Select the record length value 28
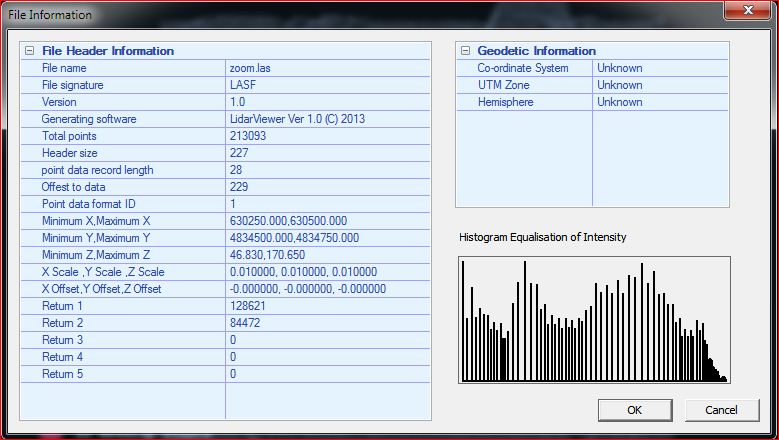 [x=236, y=170]
